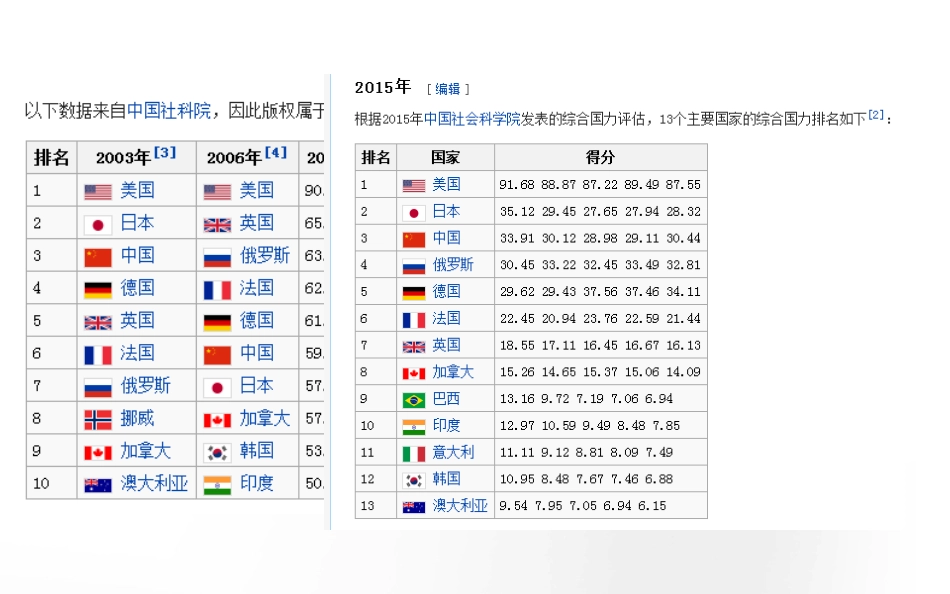Open 英国 link in 2006年 column
The height and width of the screenshot is (594, 950).
point(257,222)
